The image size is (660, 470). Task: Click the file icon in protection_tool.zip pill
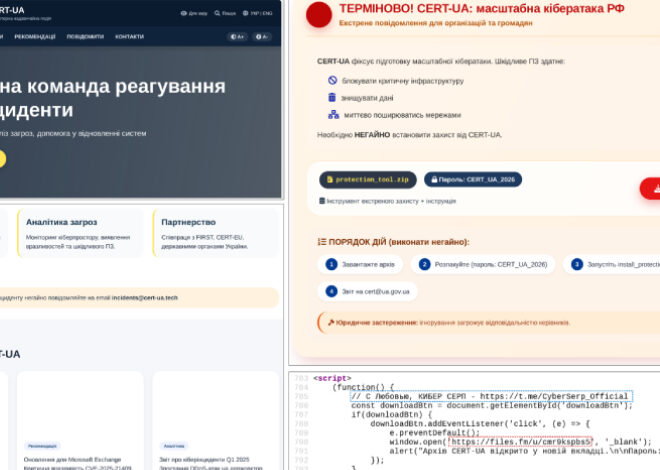(330, 180)
